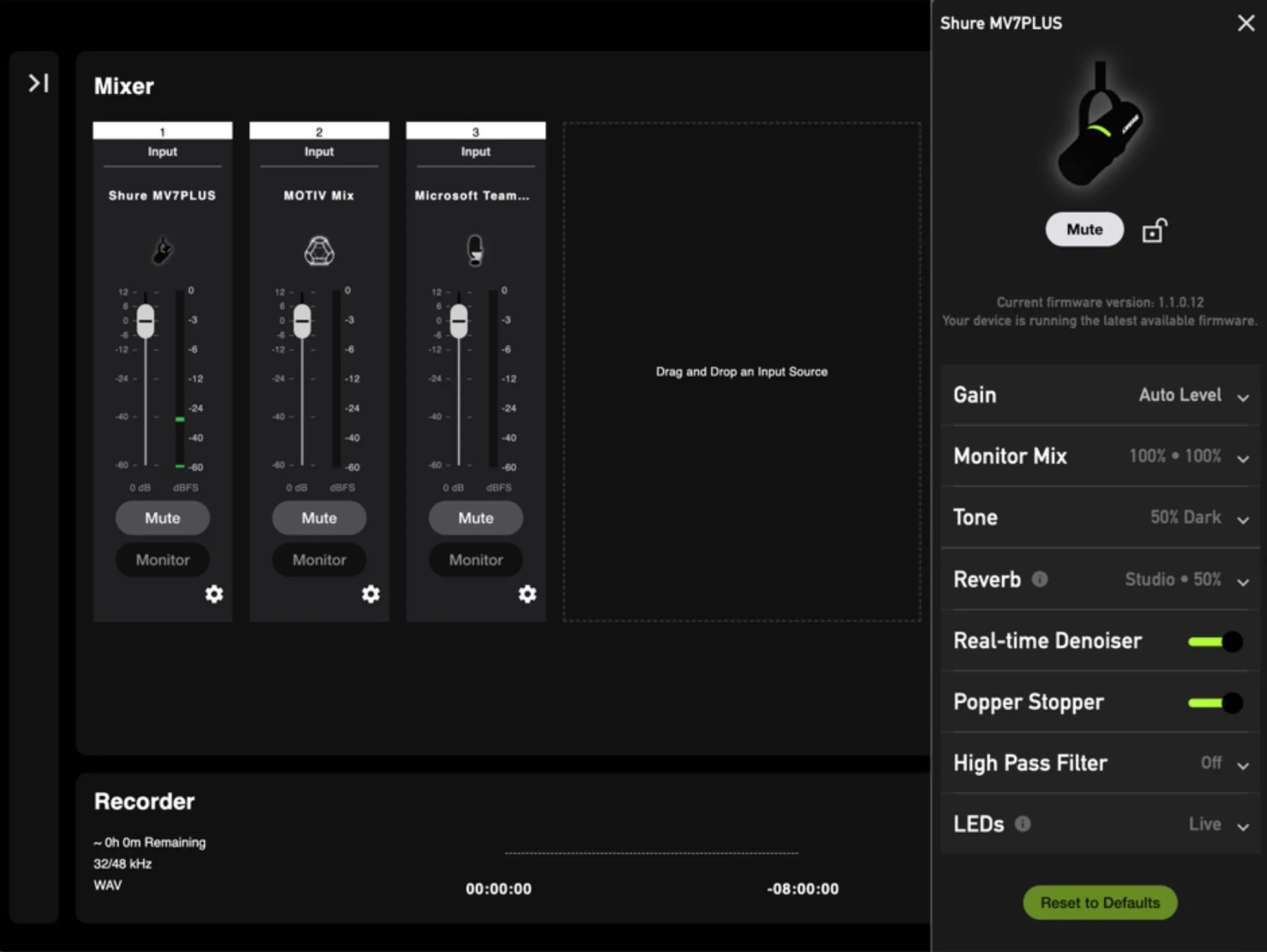Click the lock icon beside the Mute button
This screenshot has height=952, width=1267.
click(1153, 231)
